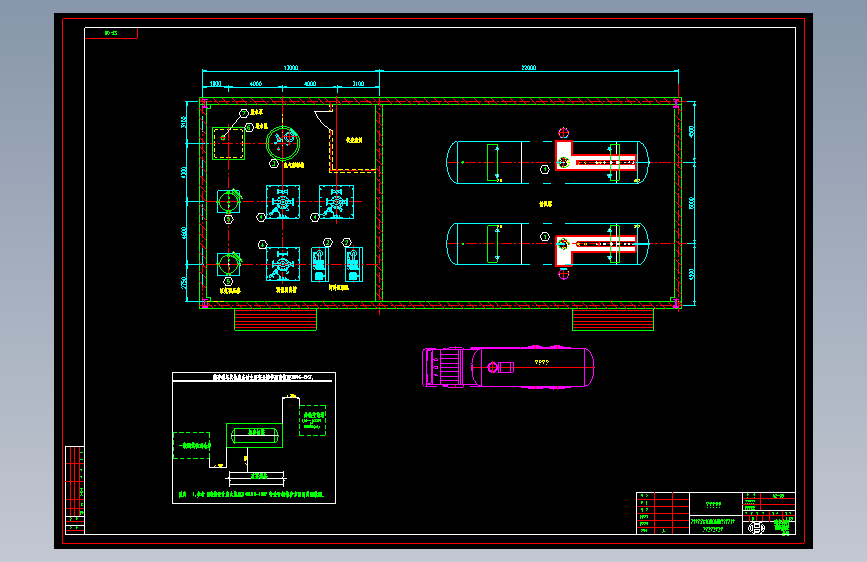Click the 23000 overall dimension text
The height and width of the screenshot is (562, 867).
529,67
